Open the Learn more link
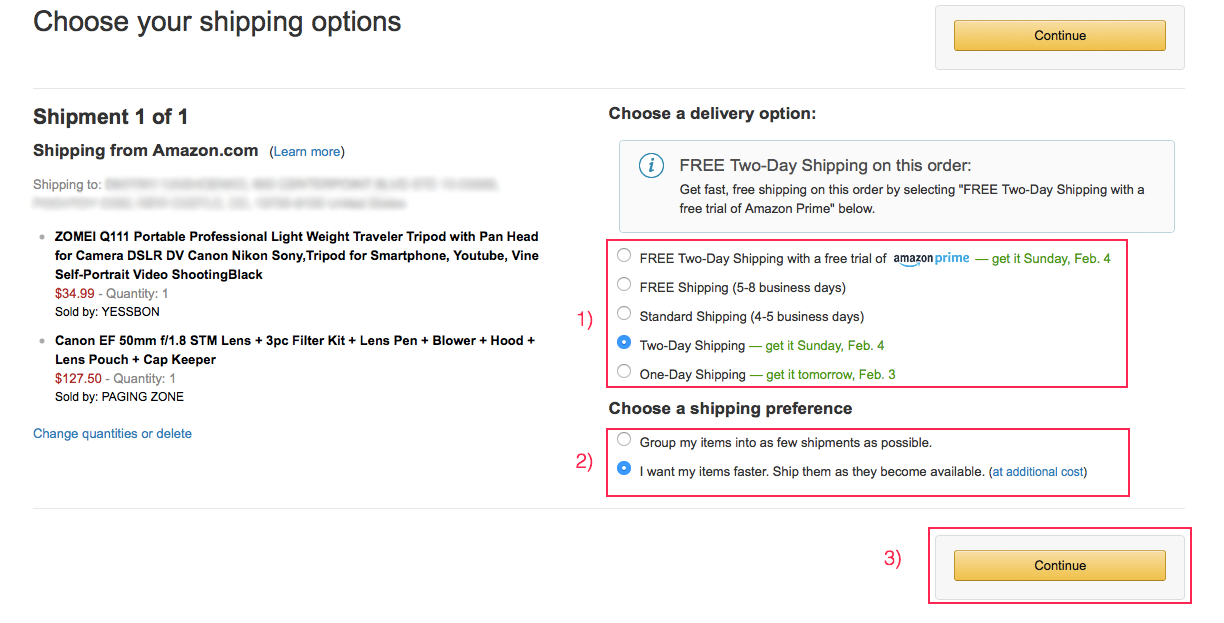This screenshot has width=1224, height=623. coord(307,152)
